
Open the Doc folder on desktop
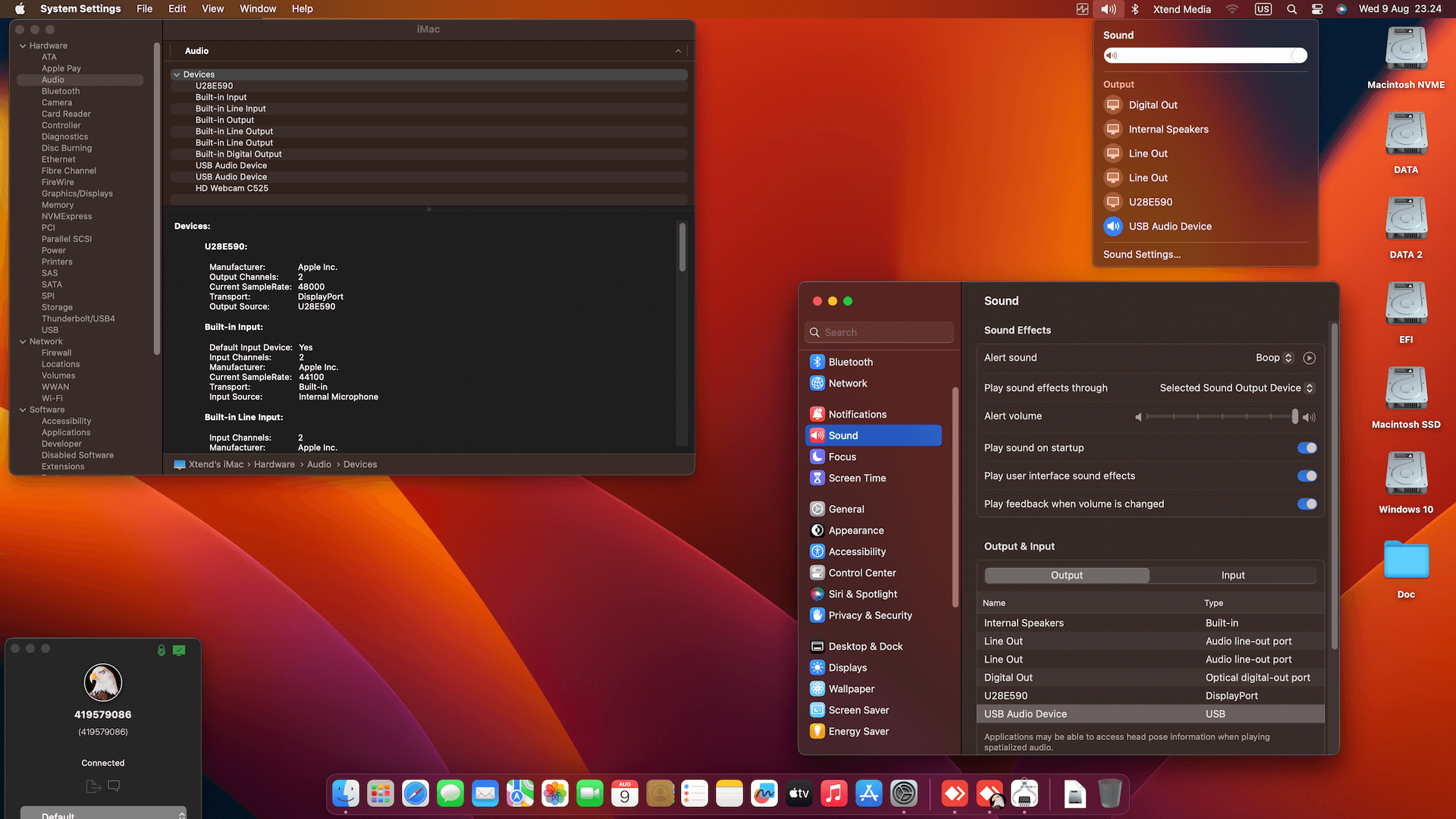[1406, 569]
